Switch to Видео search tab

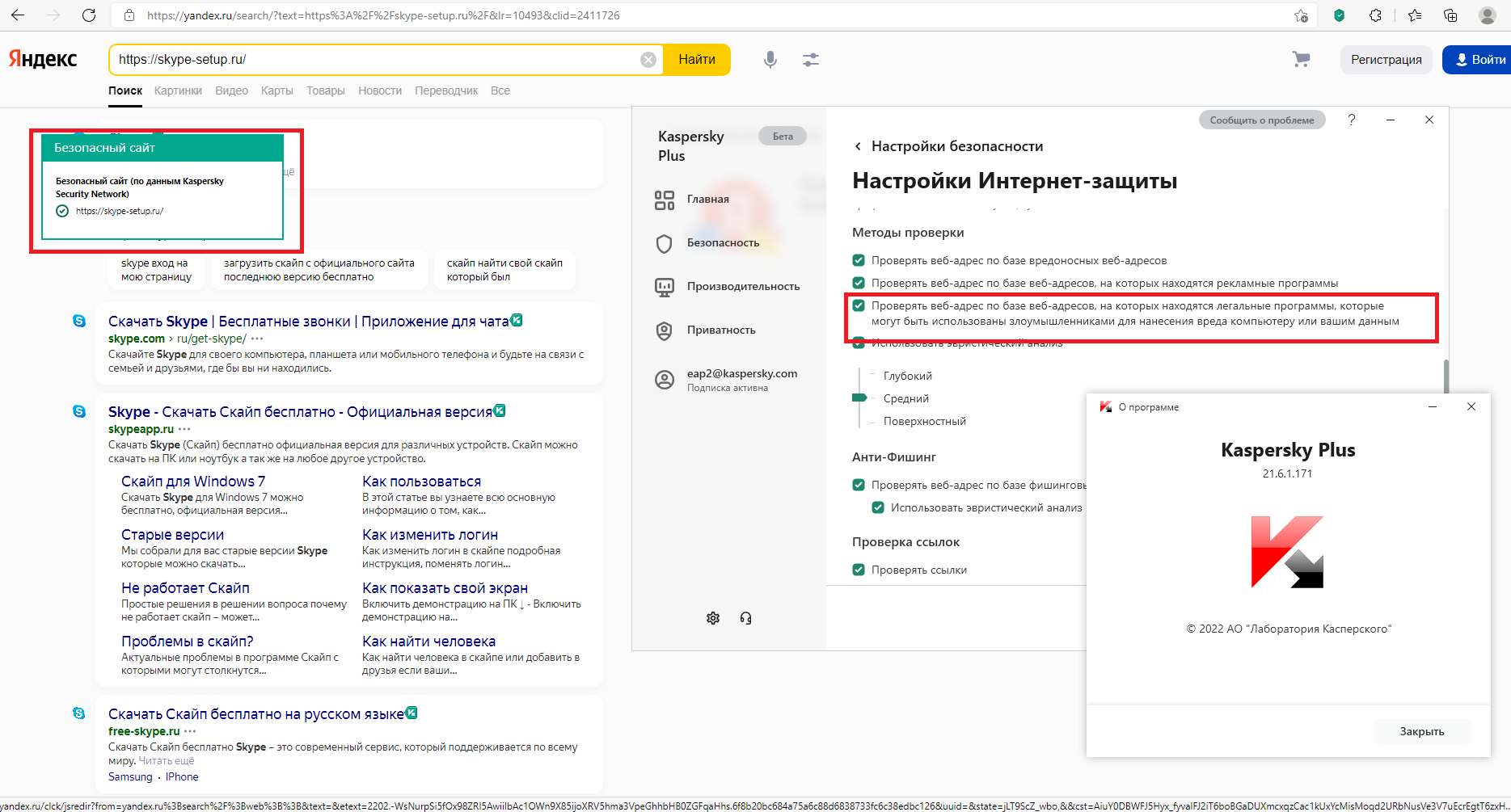231,90
